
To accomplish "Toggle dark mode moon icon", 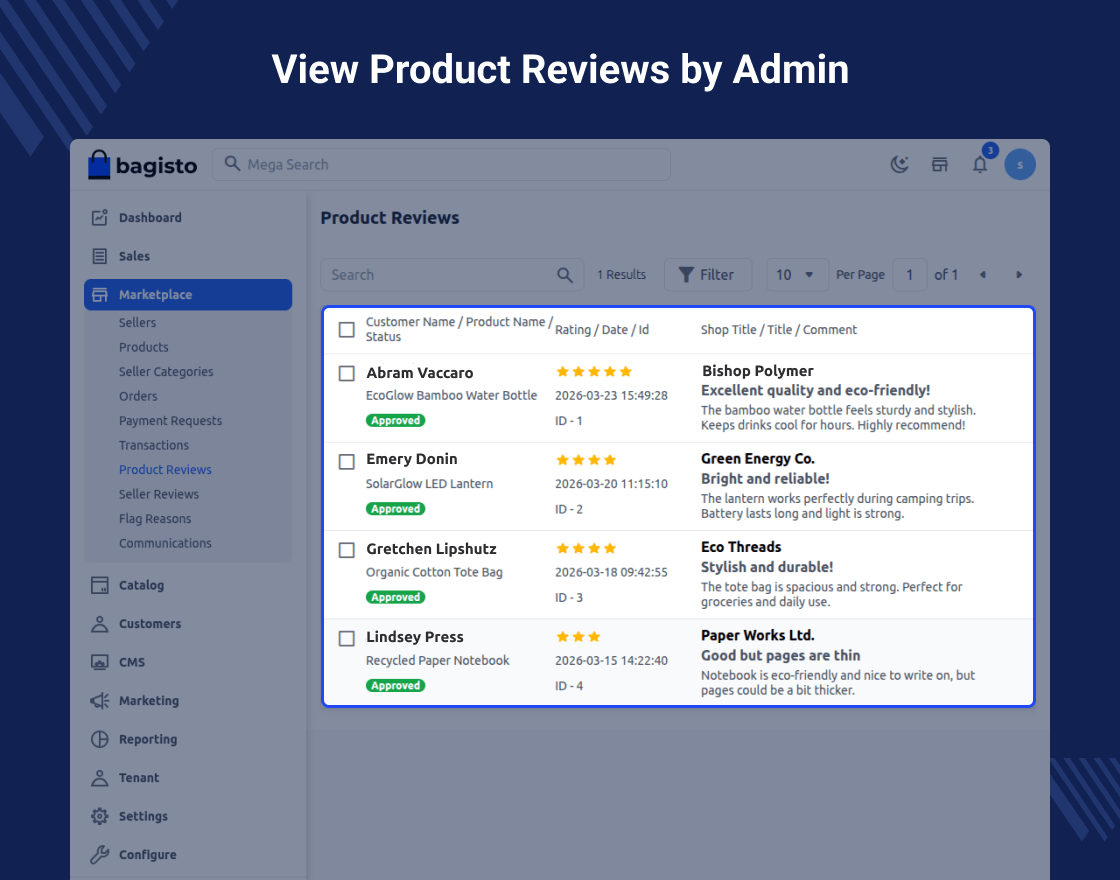I will (900, 165).
